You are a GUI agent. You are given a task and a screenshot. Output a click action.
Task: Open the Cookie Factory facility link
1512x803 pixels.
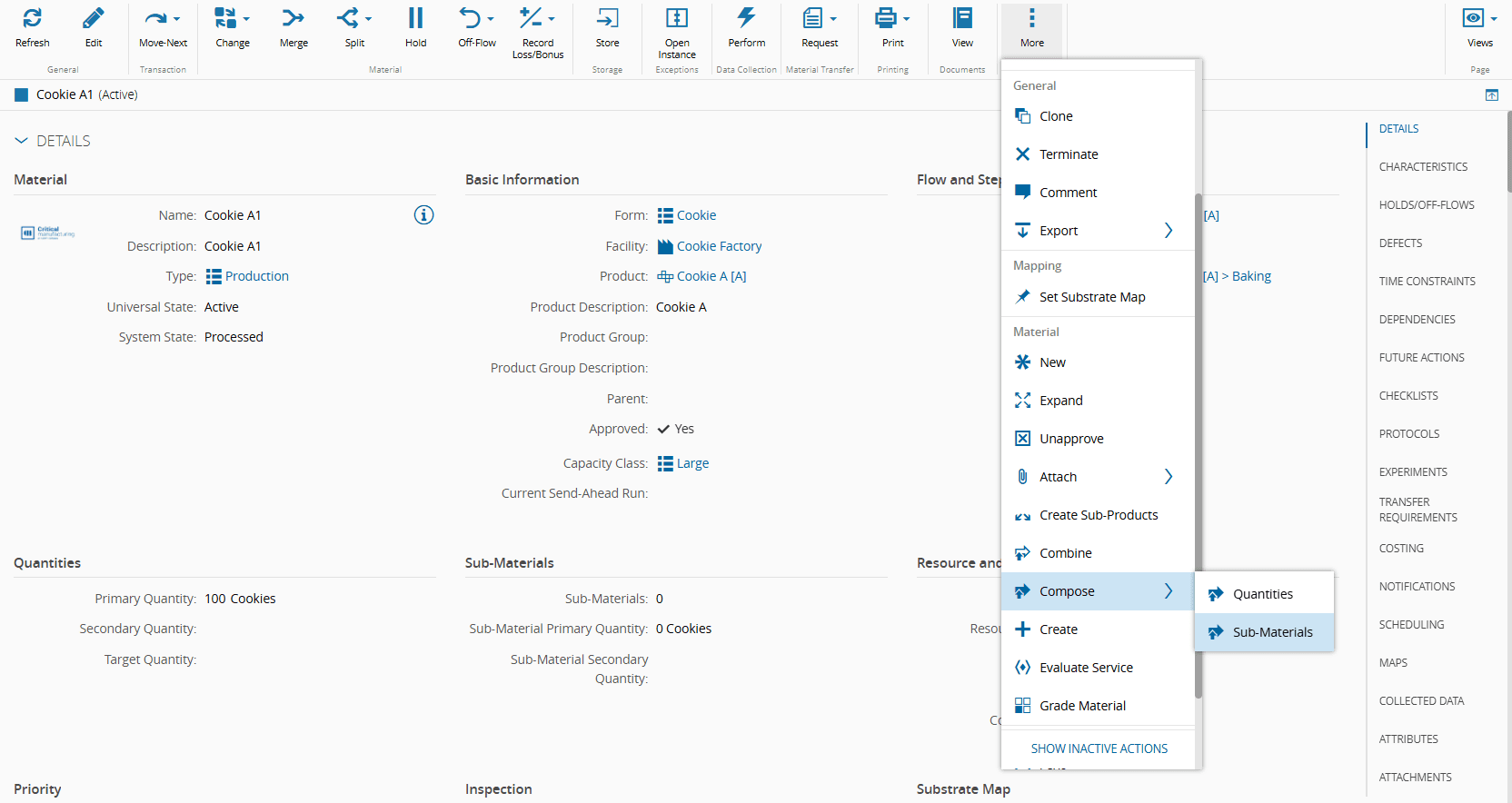(x=719, y=246)
